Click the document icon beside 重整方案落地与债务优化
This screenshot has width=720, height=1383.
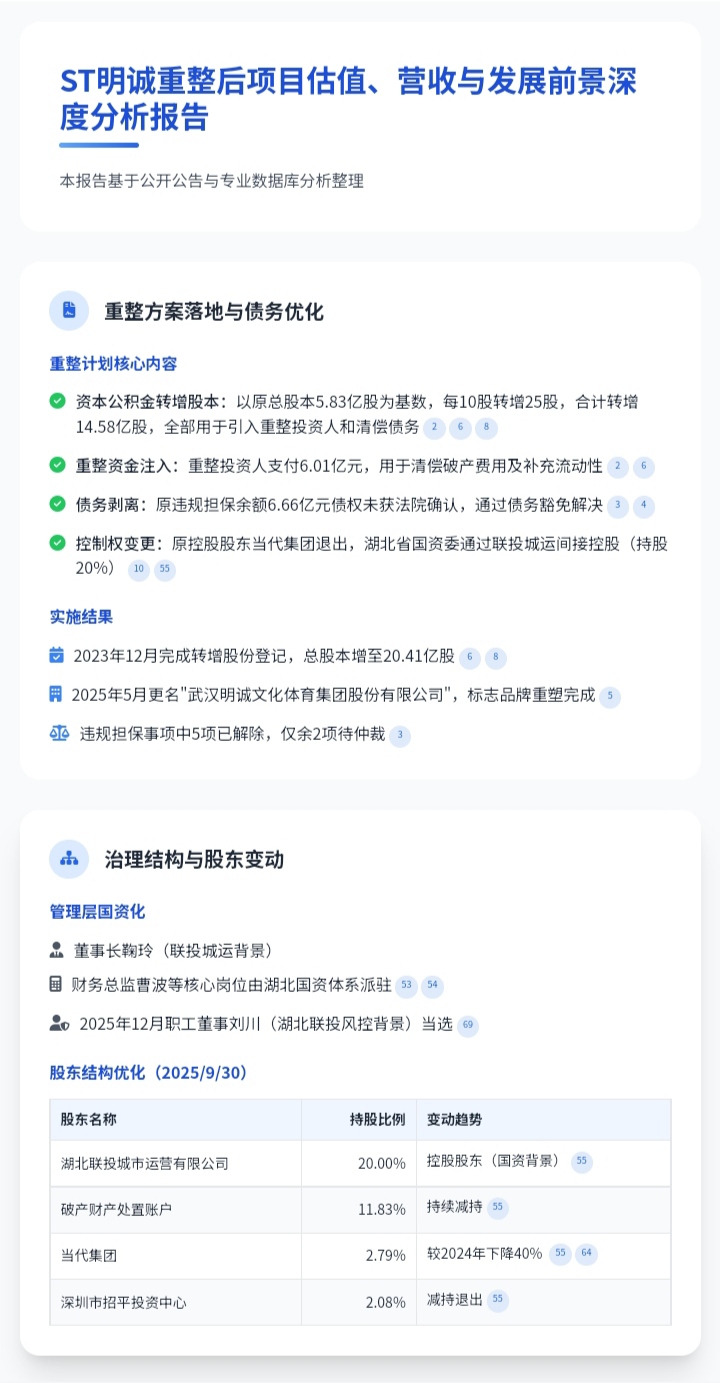pyautogui.click(x=69, y=310)
